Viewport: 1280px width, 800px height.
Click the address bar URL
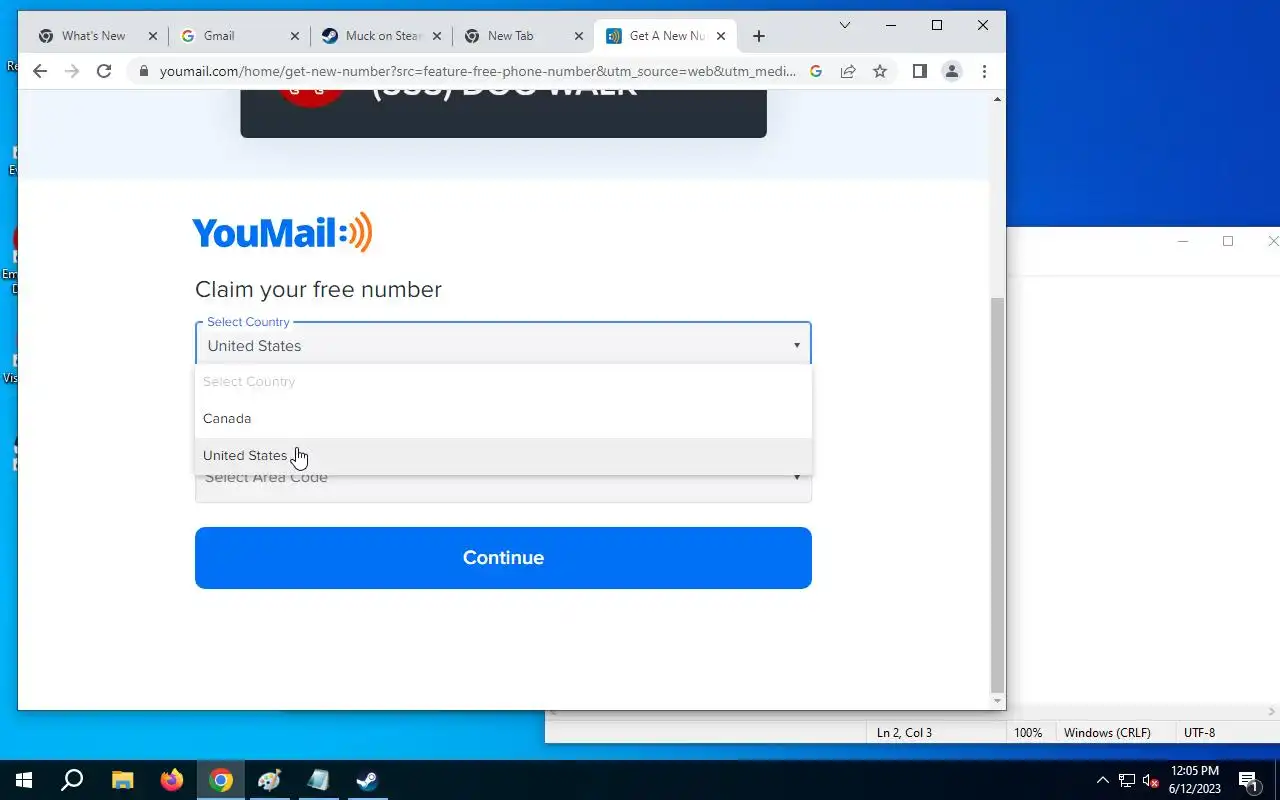coord(478,71)
